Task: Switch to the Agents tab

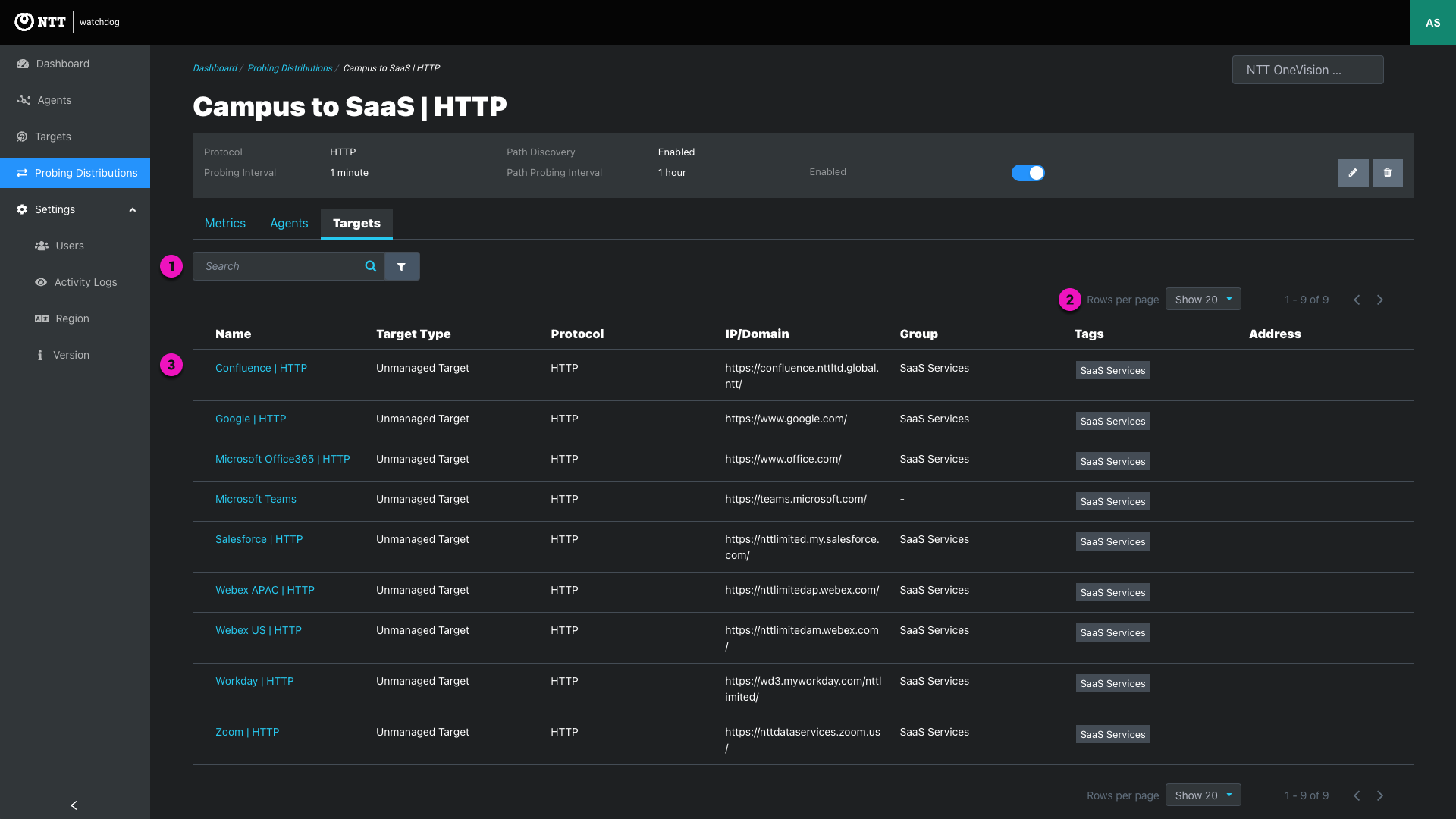Action: 289,224
